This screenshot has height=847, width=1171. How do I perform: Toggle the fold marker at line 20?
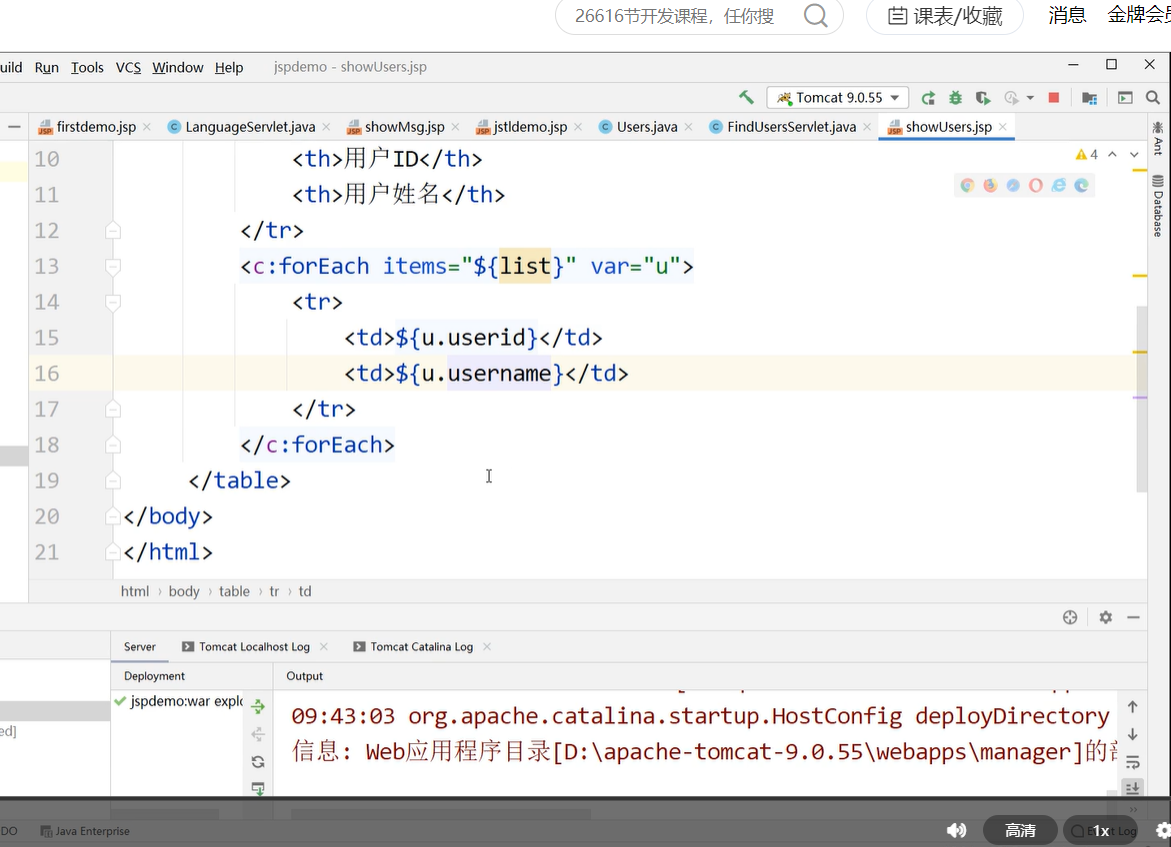[113, 516]
